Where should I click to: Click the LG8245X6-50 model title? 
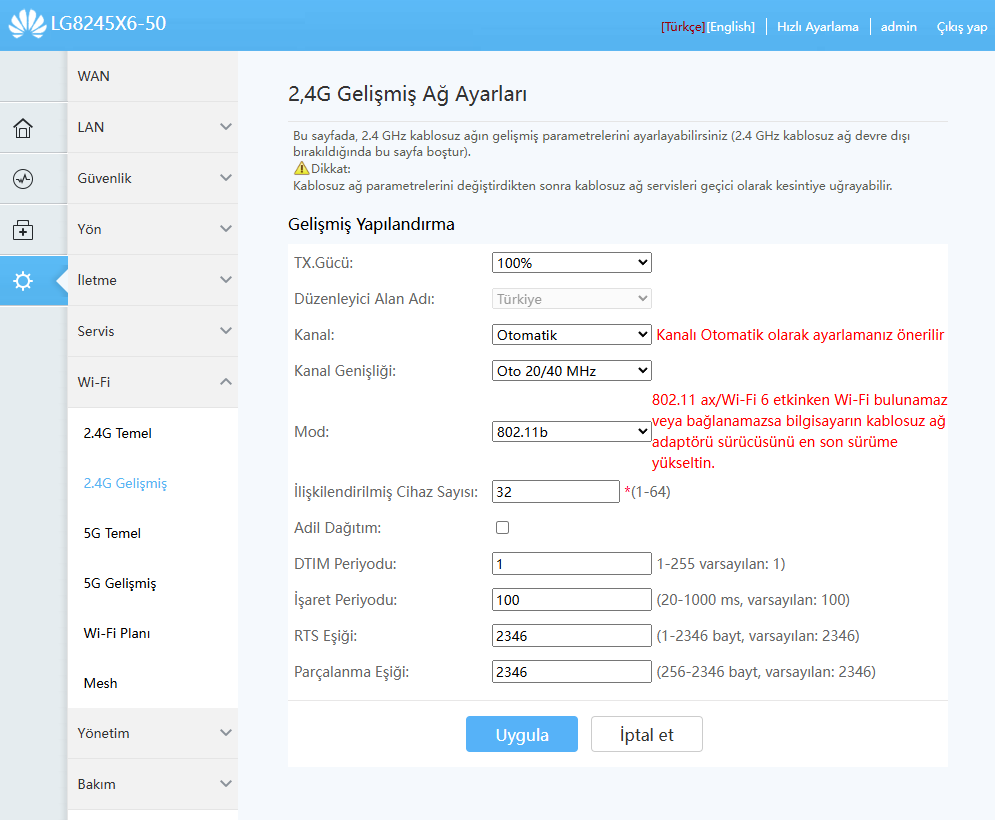pyautogui.click(x=109, y=23)
